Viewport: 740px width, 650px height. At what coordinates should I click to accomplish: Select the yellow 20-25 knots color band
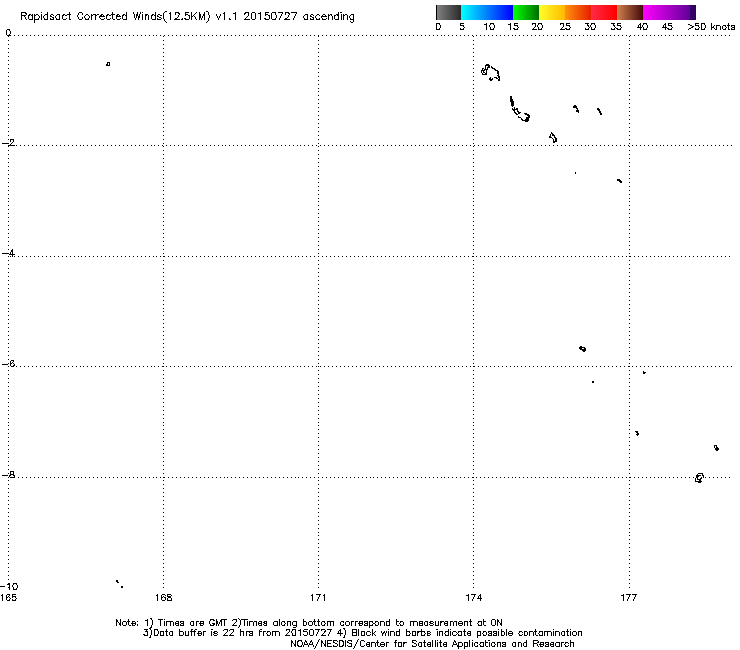click(x=552, y=12)
